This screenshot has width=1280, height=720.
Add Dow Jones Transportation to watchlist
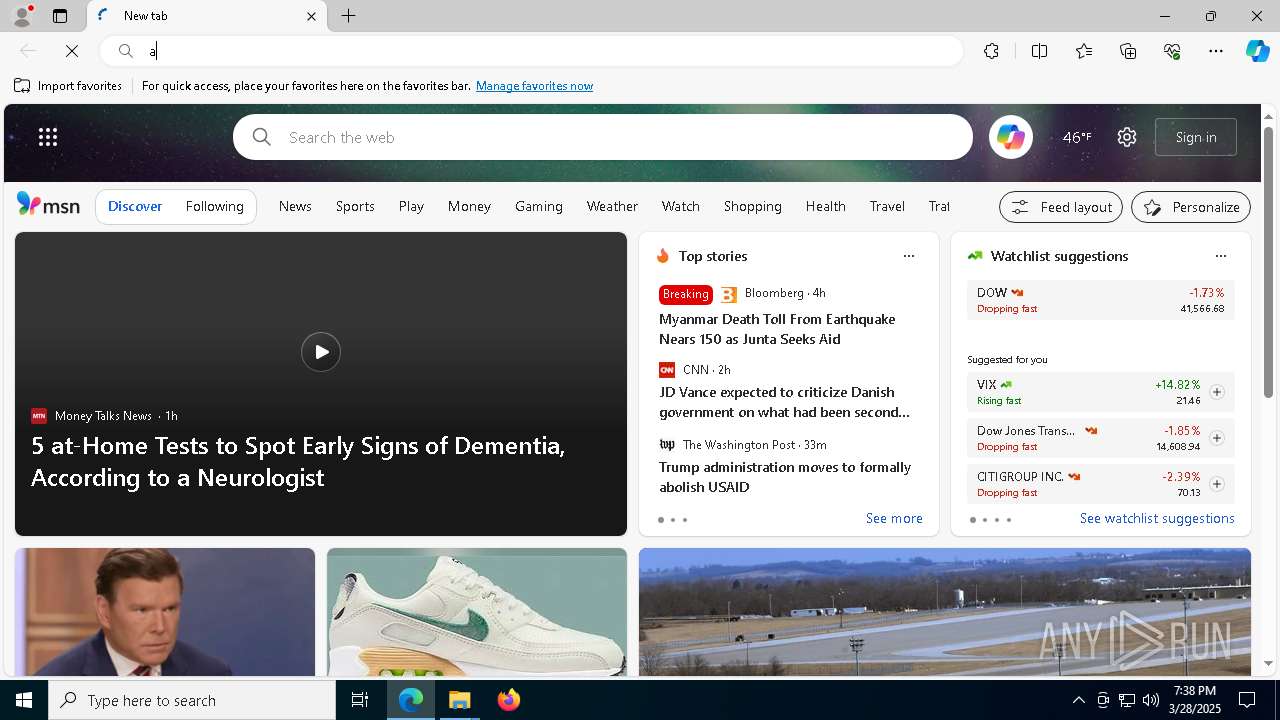tap(1217, 438)
